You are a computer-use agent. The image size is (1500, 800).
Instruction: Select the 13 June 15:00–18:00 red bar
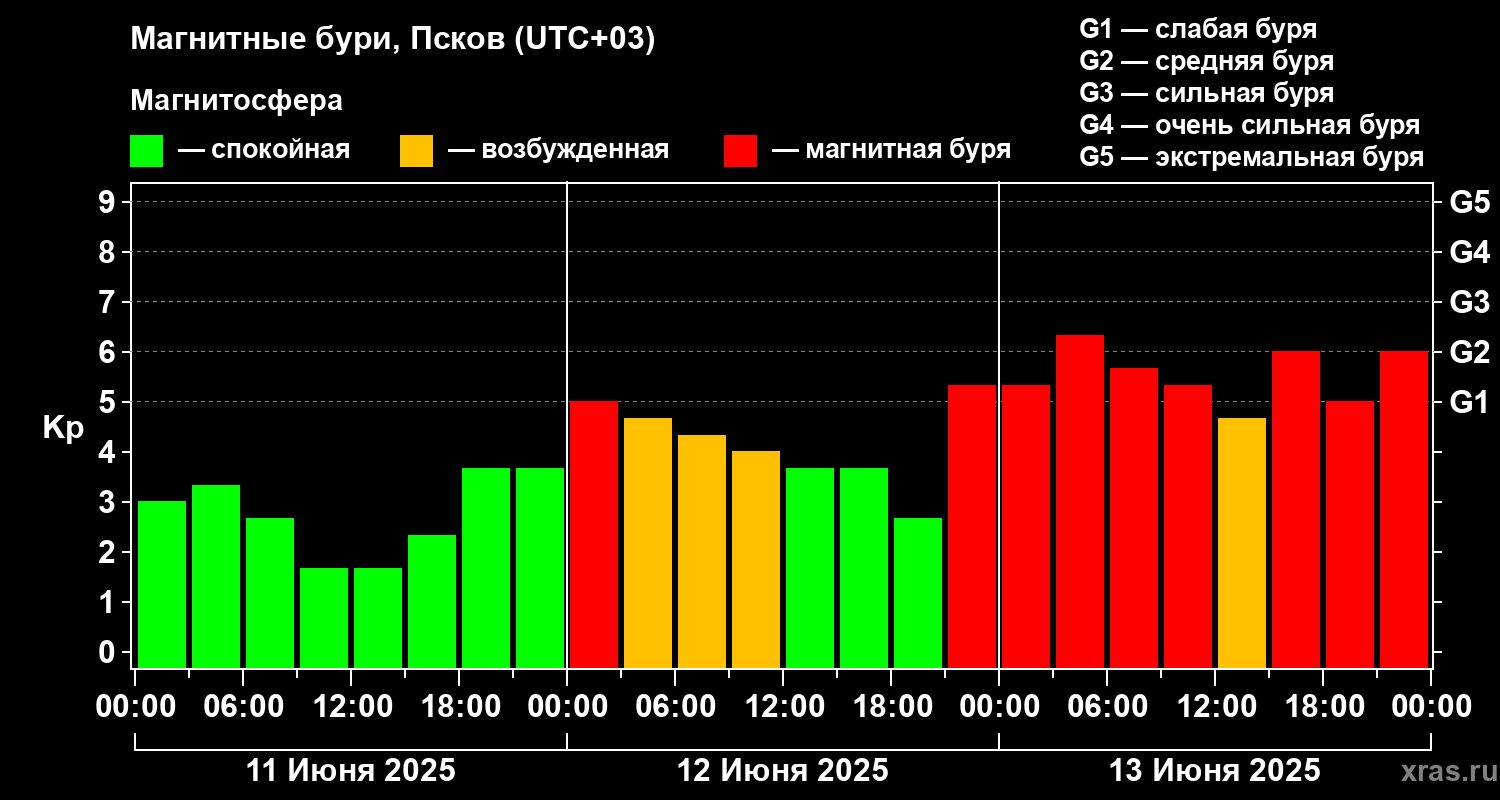pos(1296,509)
